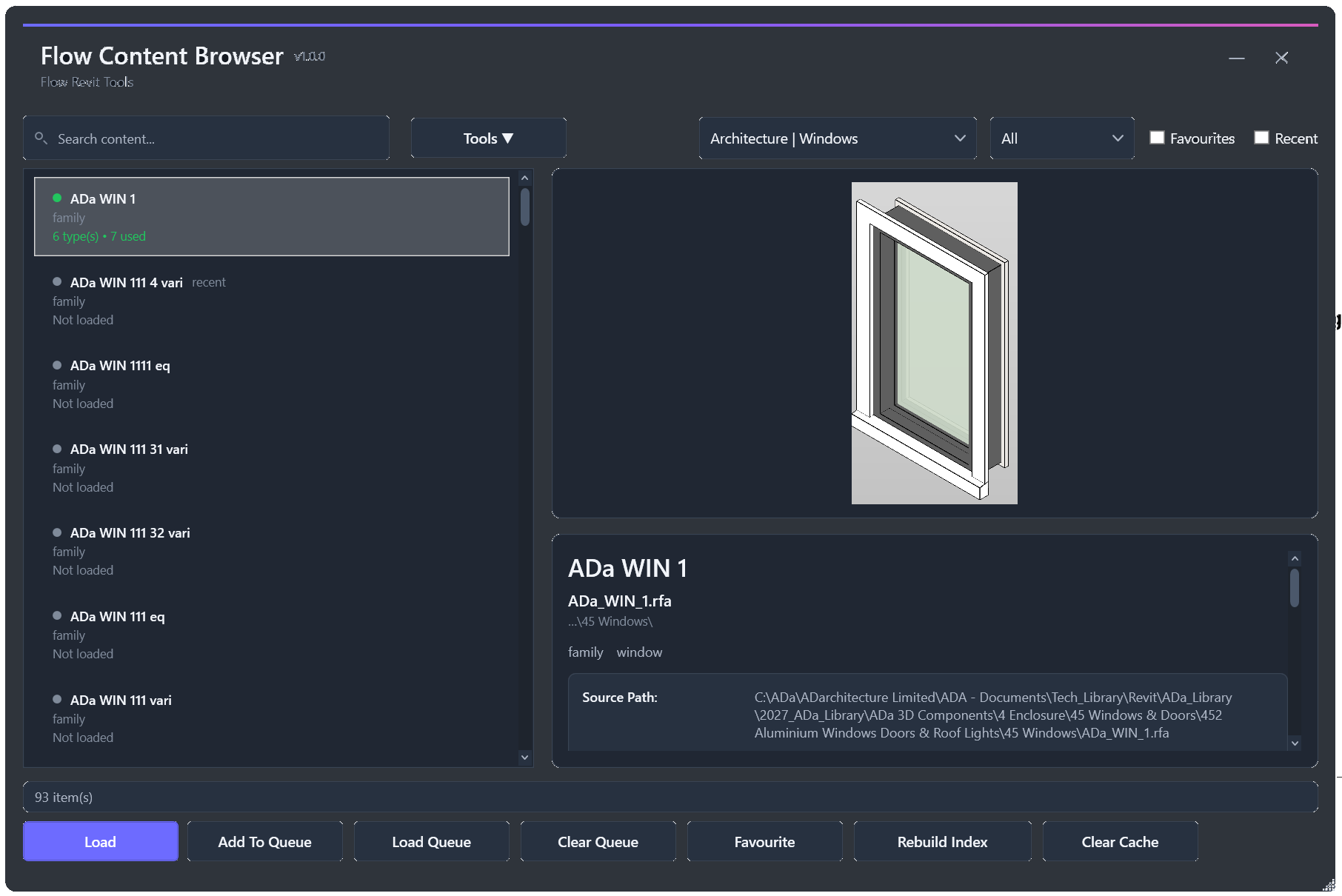
Task: Select the ADa WIN 1 list item
Action: [272, 216]
